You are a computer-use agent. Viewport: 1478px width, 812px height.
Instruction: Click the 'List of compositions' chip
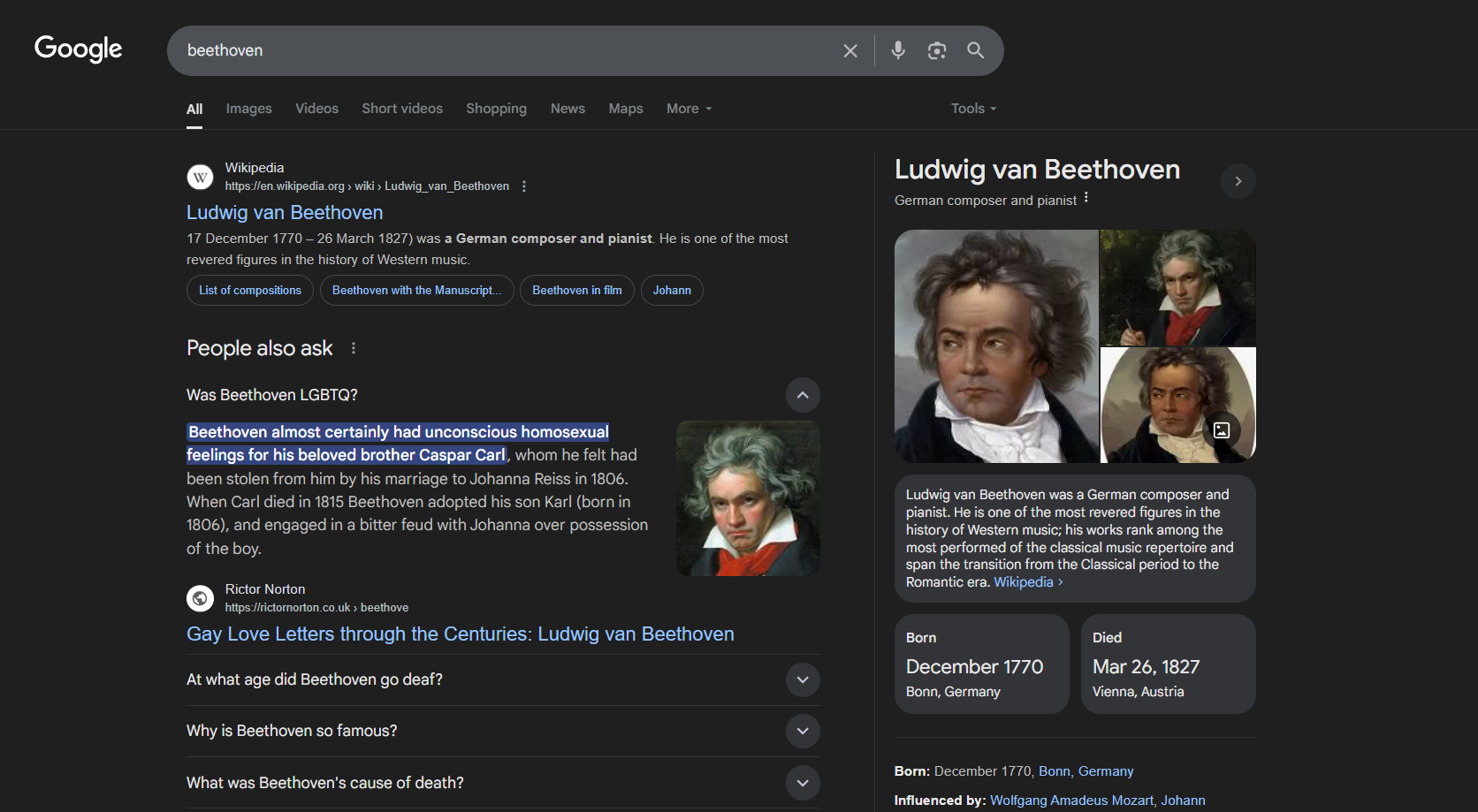[250, 291]
